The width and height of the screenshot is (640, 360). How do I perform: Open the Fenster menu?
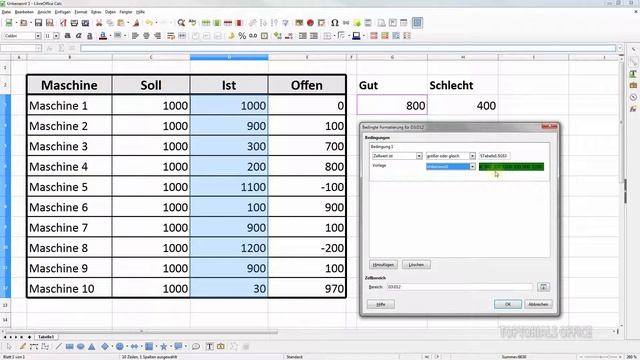tap(126, 12)
